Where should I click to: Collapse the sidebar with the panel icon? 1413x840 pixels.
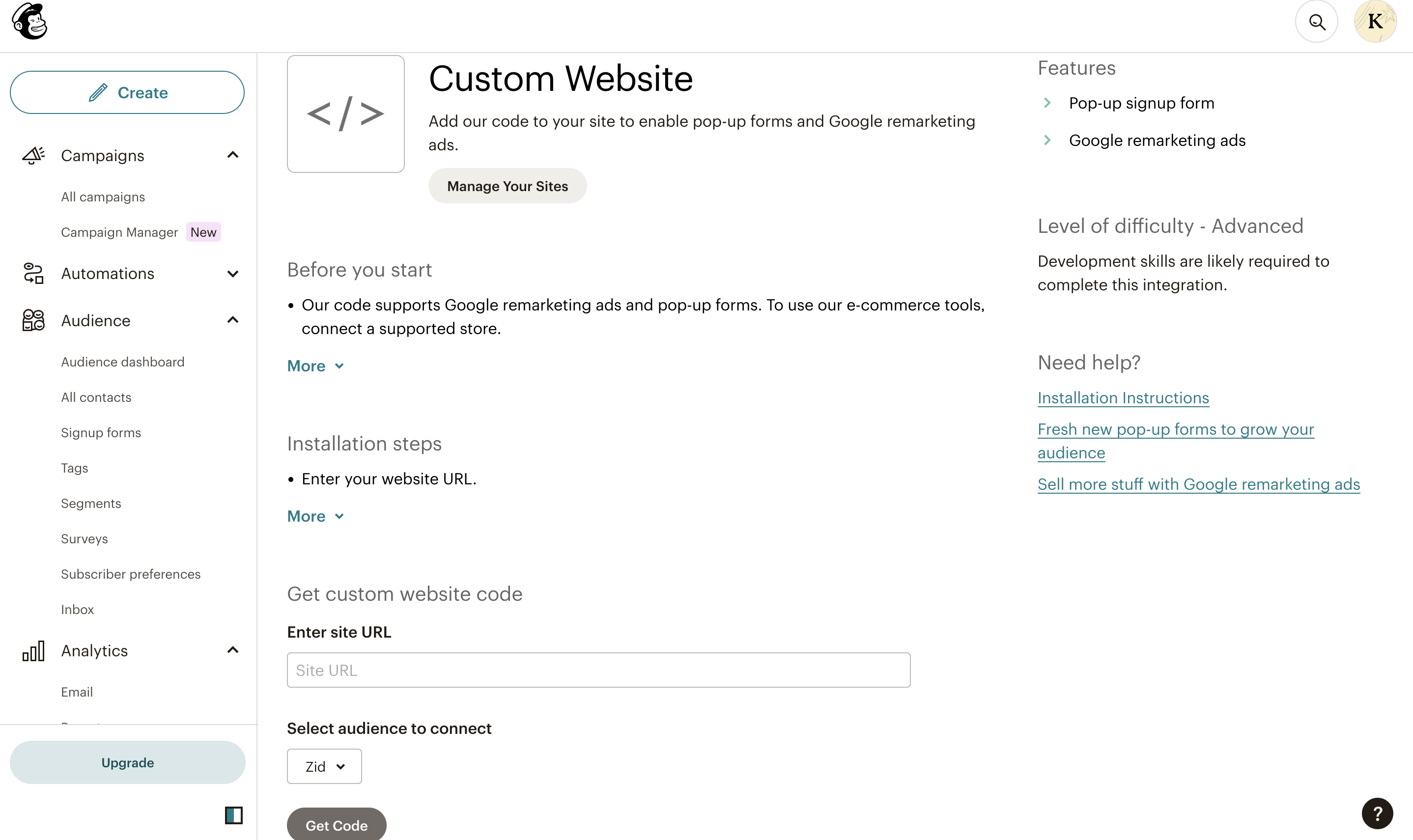(233, 815)
